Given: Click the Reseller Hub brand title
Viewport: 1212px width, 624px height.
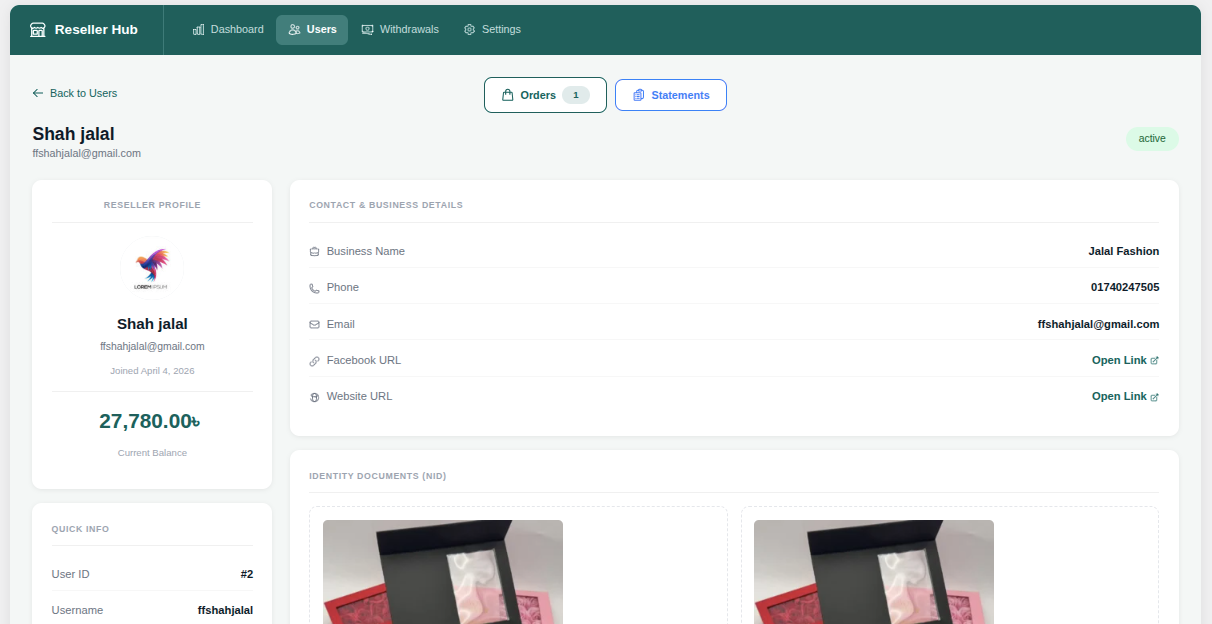Looking at the screenshot, I should click(96, 30).
